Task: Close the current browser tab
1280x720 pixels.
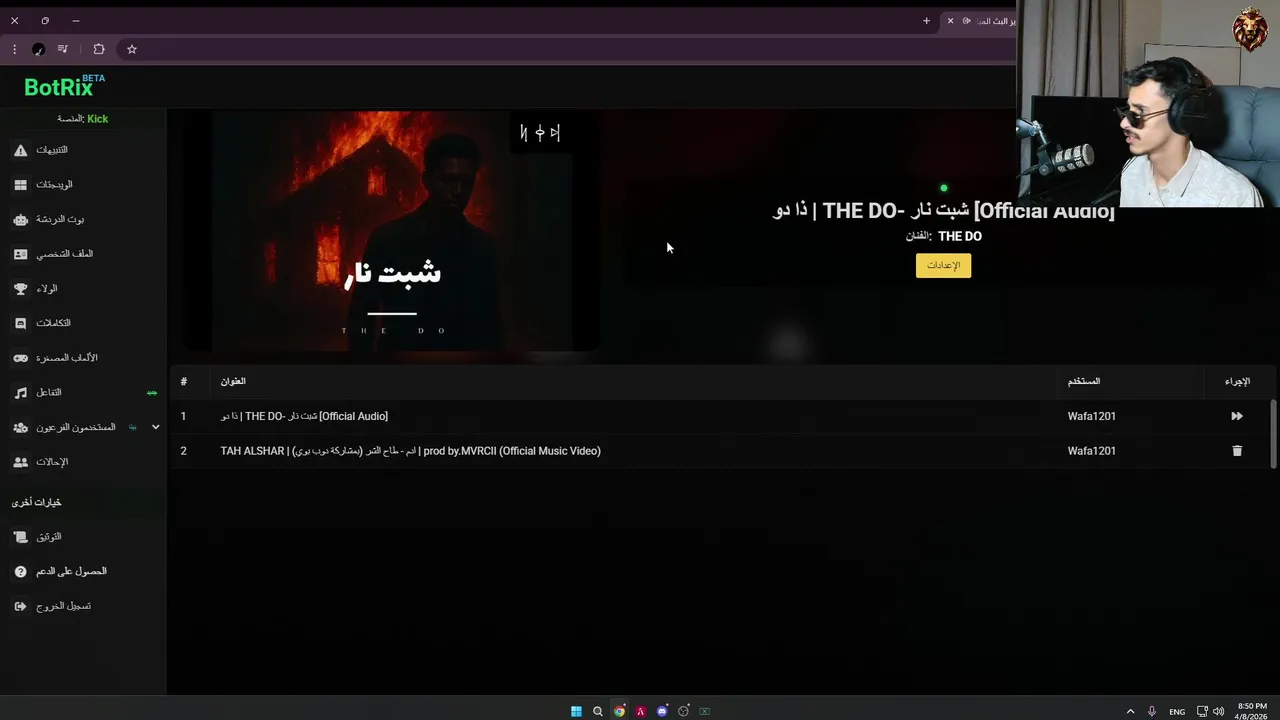Action: click(950, 21)
